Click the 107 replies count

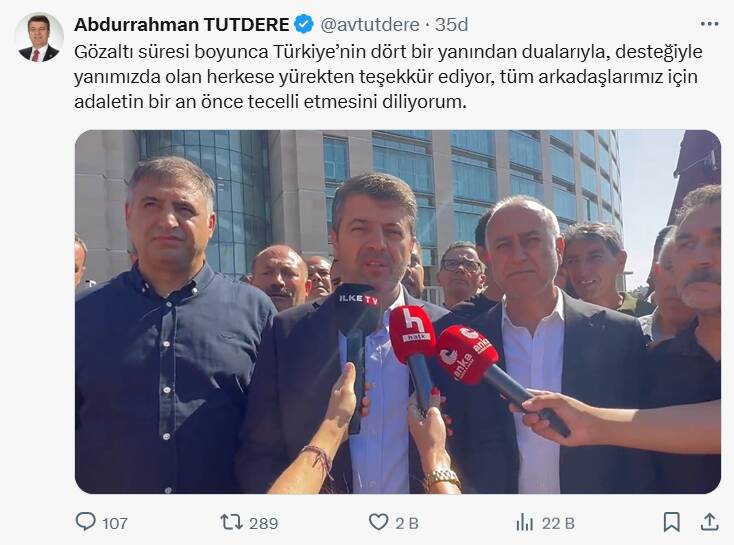click(x=115, y=523)
